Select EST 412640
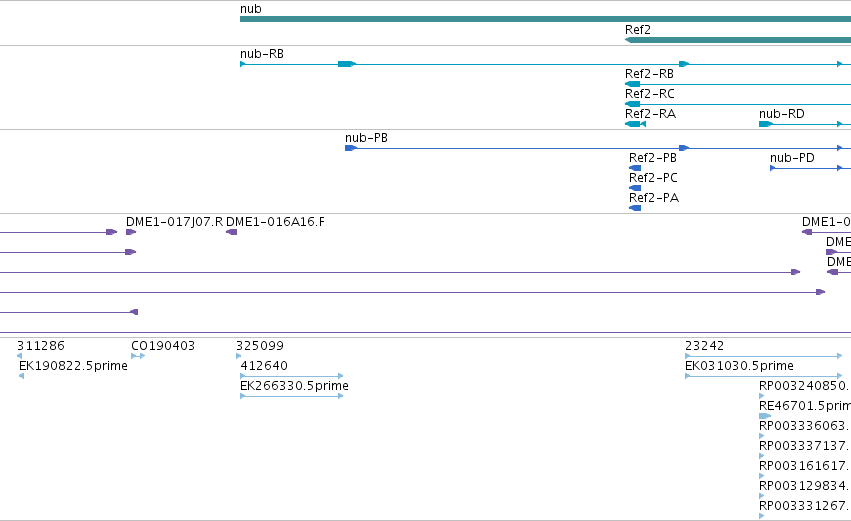The height and width of the screenshot is (521, 851). click(x=264, y=366)
